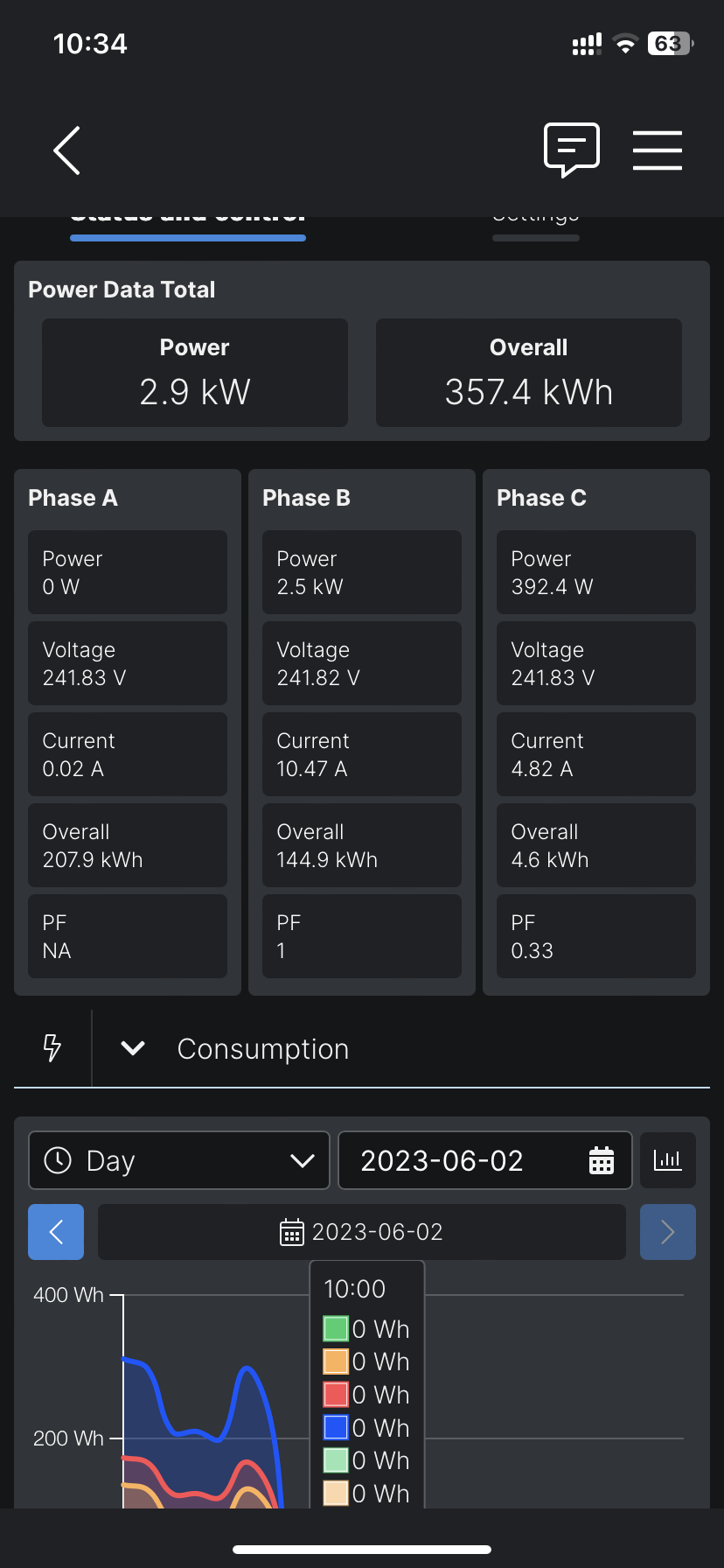The height and width of the screenshot is (1568, 724).
Task: Click the 2023-06-02 date range button
Action: tap(362, 1232)
